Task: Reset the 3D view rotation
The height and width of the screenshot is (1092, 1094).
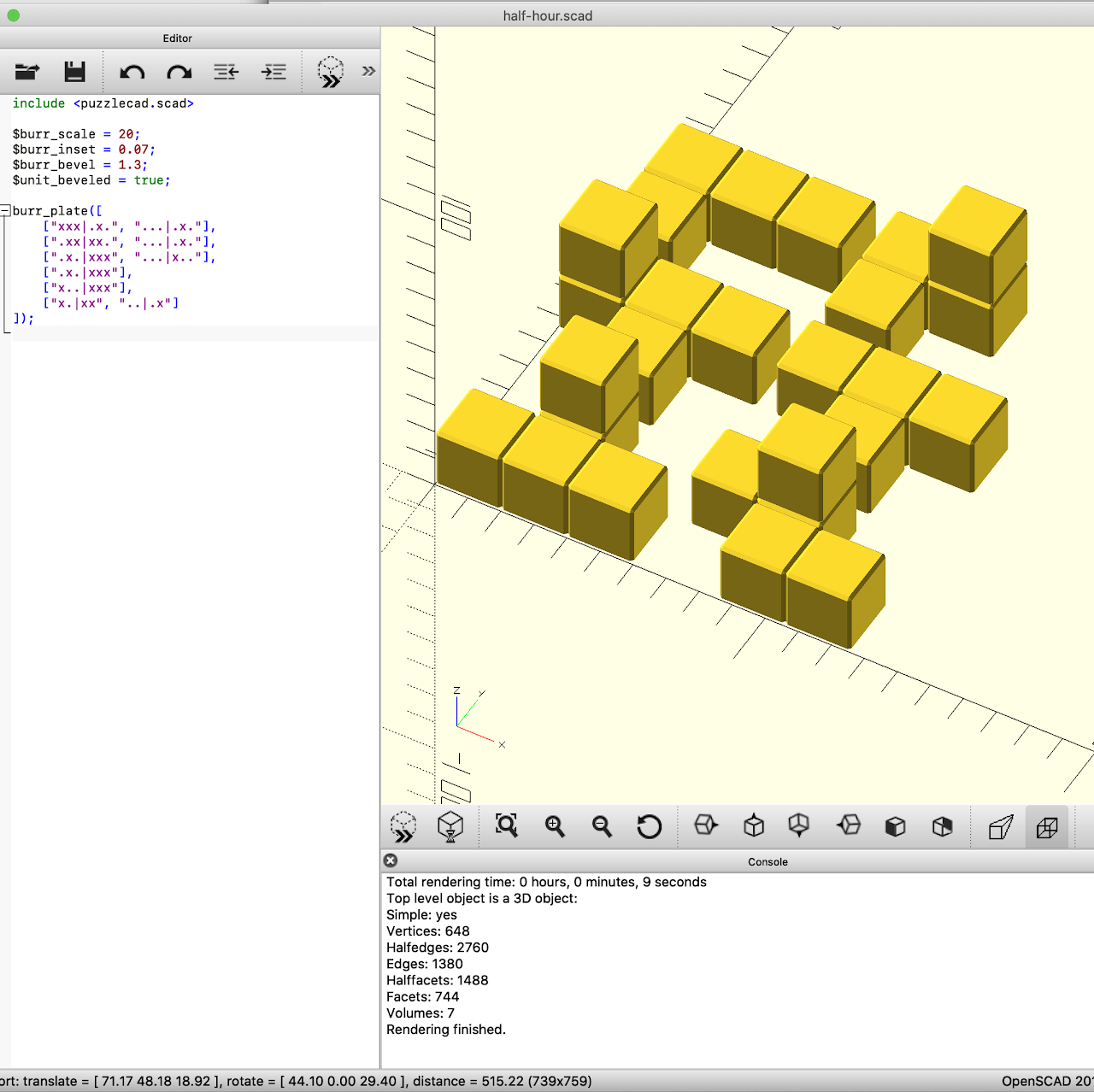Action: 649,826
